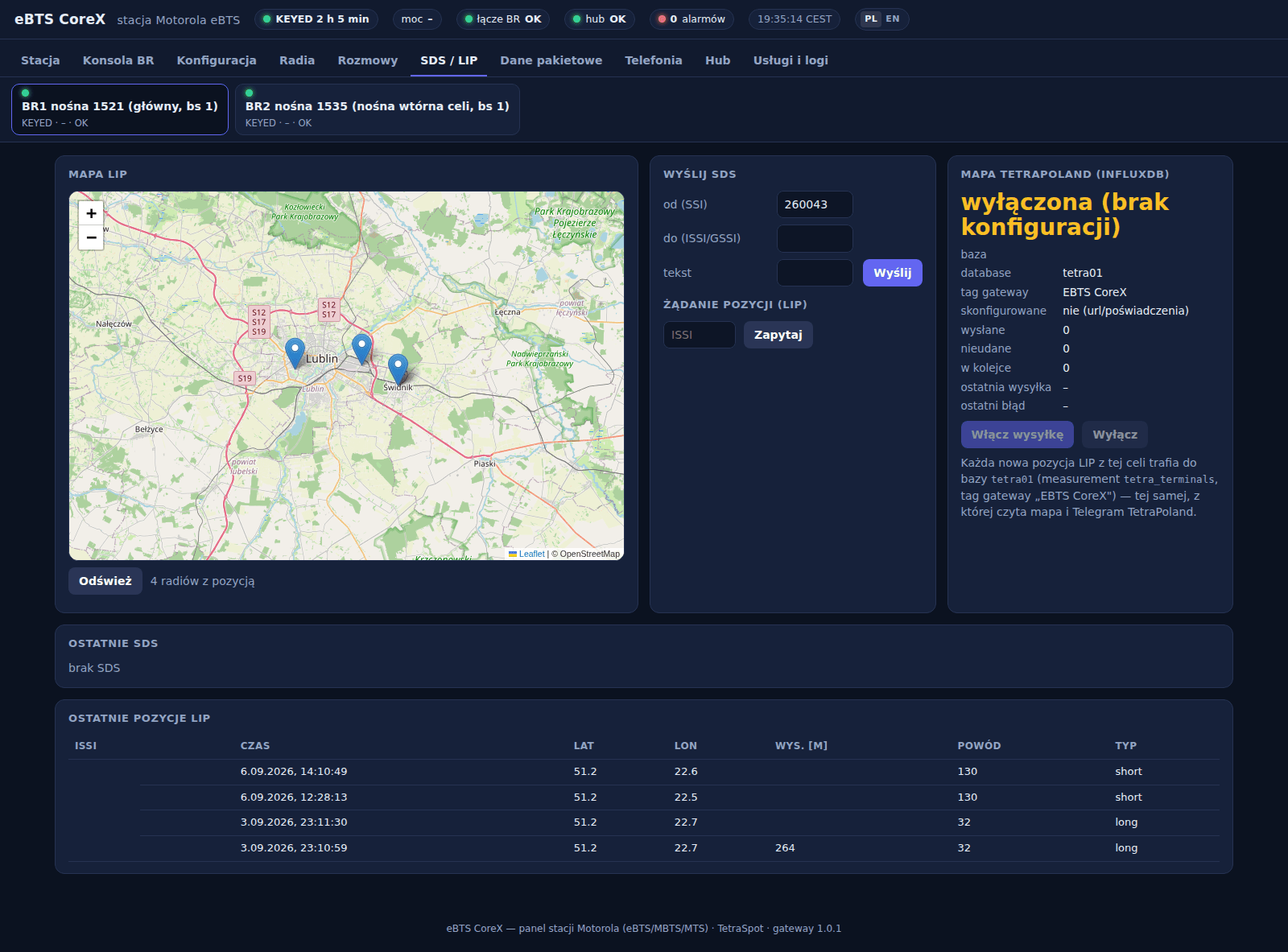The image size is (1288, 952).
Task: Select the map marker at Świdnik
Action: pos(398,369)
